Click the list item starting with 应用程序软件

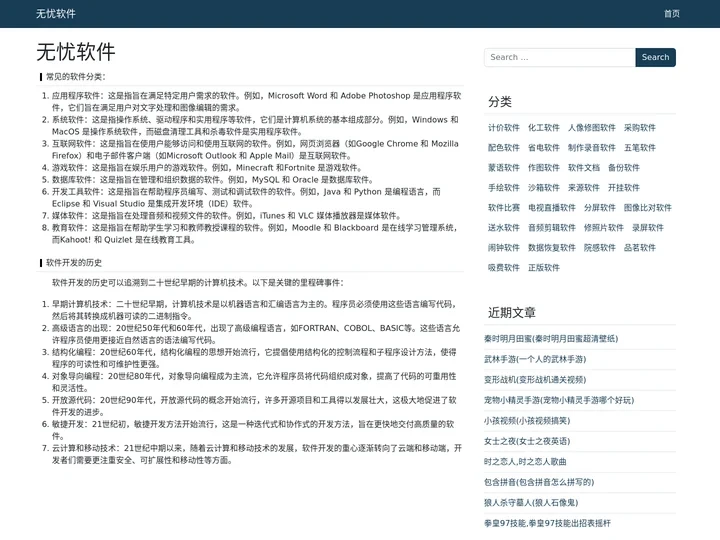click(257, 102)
